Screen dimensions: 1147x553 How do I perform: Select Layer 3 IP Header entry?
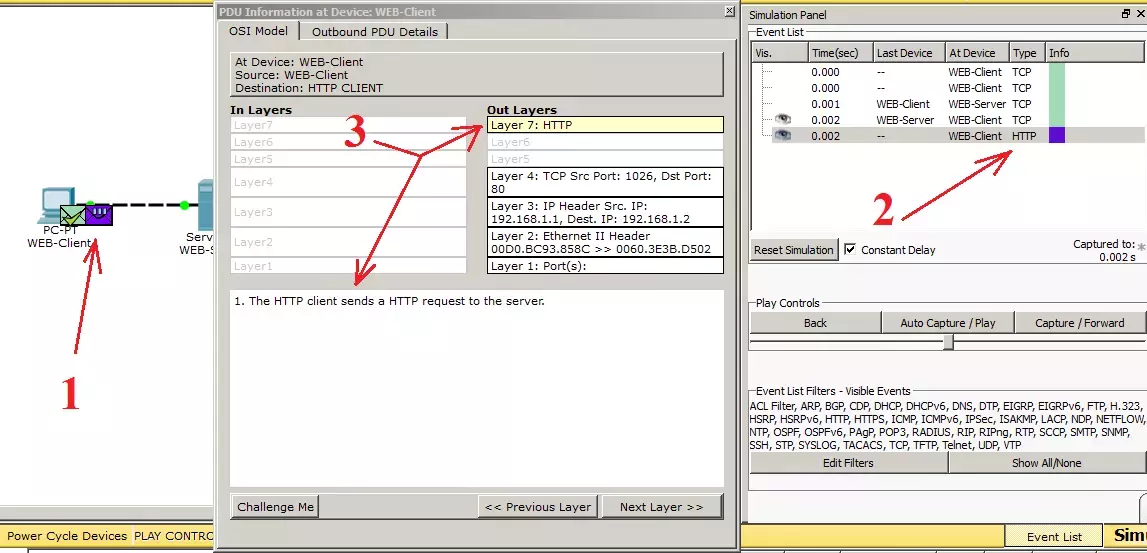[x=605, y=212]
